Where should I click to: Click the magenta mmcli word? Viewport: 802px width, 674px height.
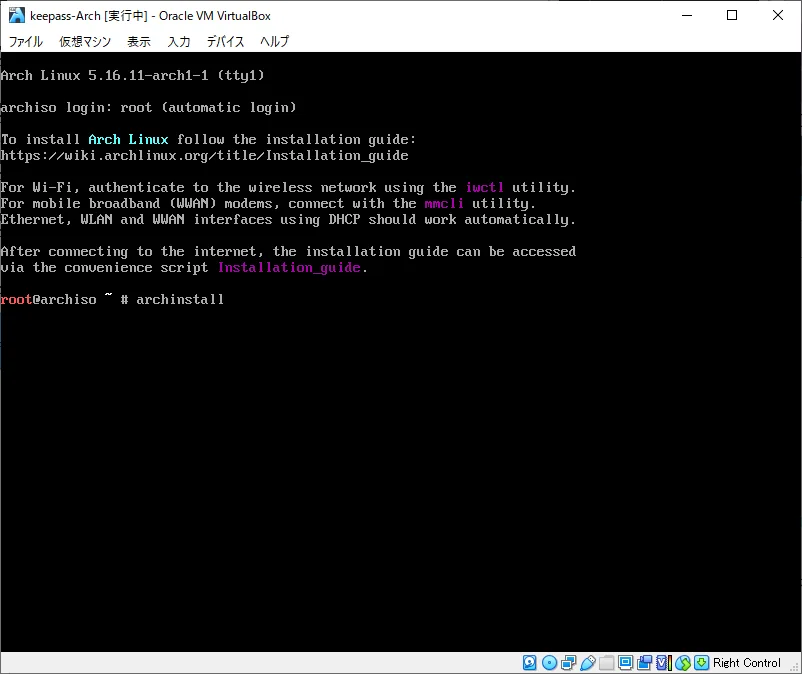click(x=444, y=204)
